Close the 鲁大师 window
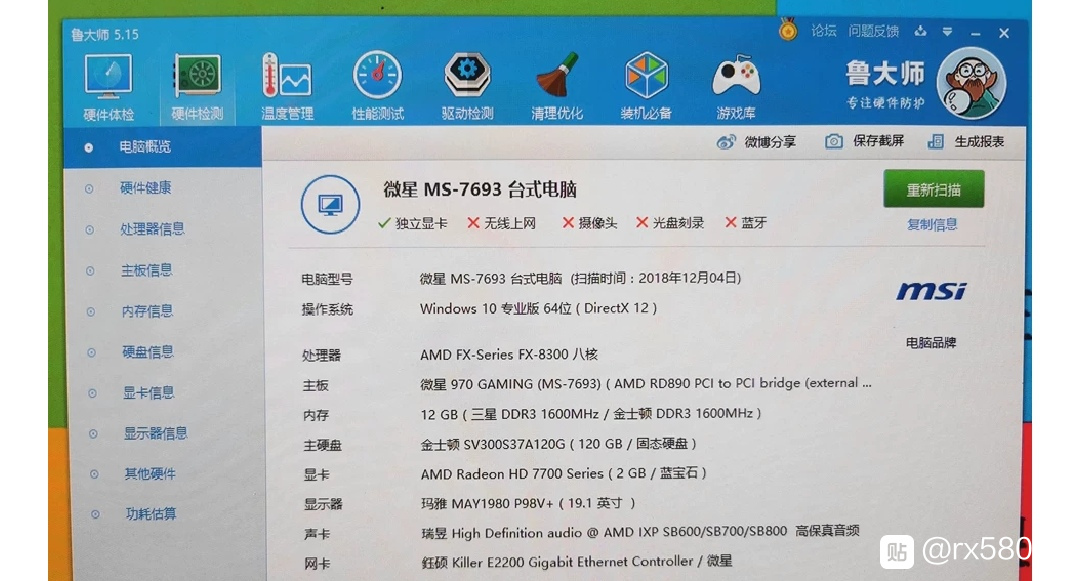 (x=1004, y=33)
